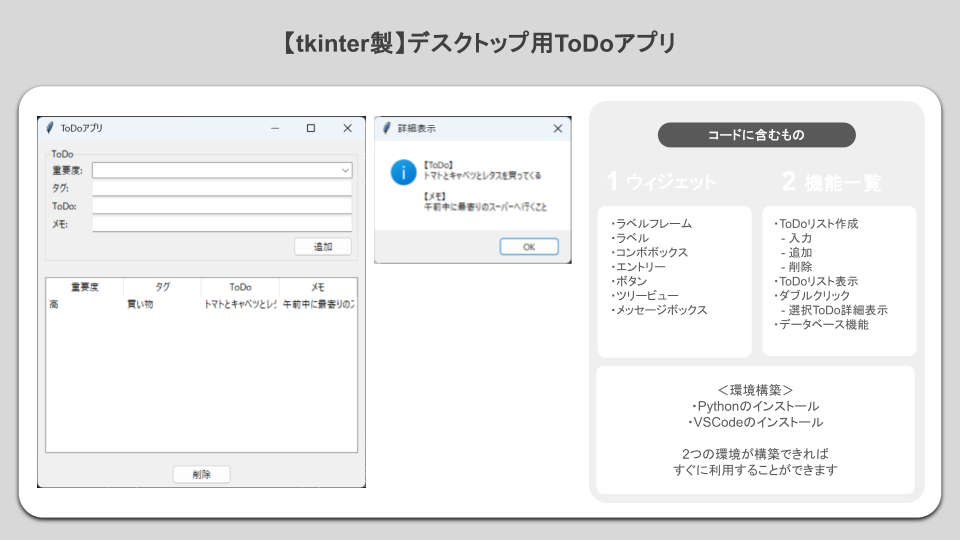This screenshot has height=540, width=960.
Task: Click the タグ entry field
Action: point(222,188)
